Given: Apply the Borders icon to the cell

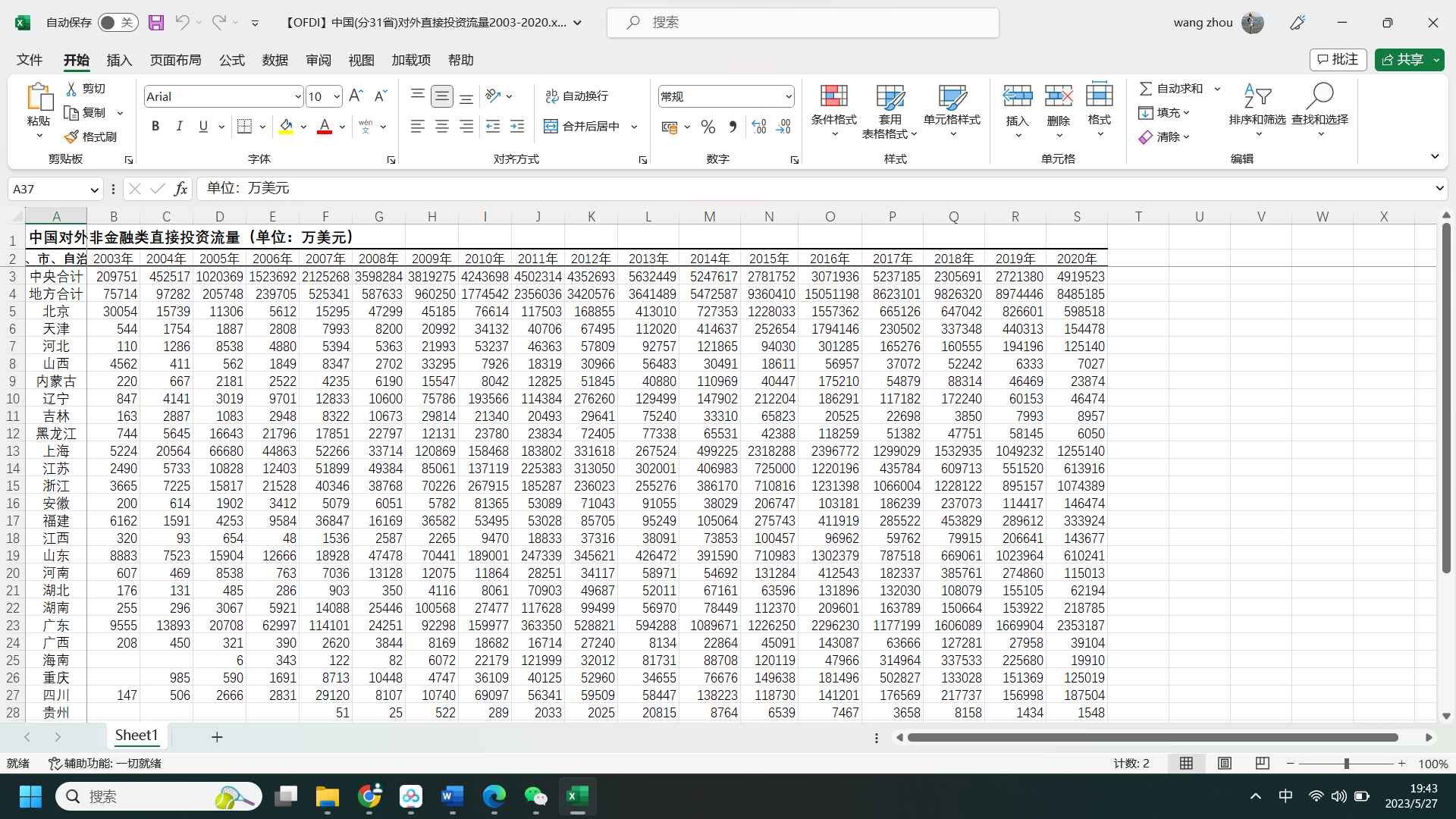Looking at the screenshot, I should [x=244, y=127].
